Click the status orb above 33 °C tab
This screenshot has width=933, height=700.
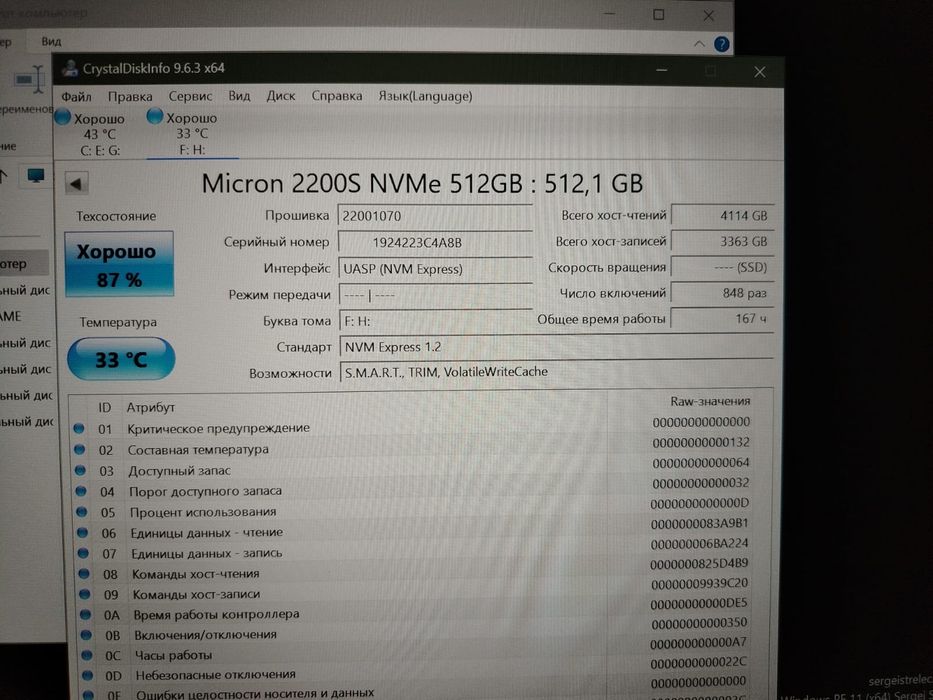pyautogui.click(x=155, y=116)
